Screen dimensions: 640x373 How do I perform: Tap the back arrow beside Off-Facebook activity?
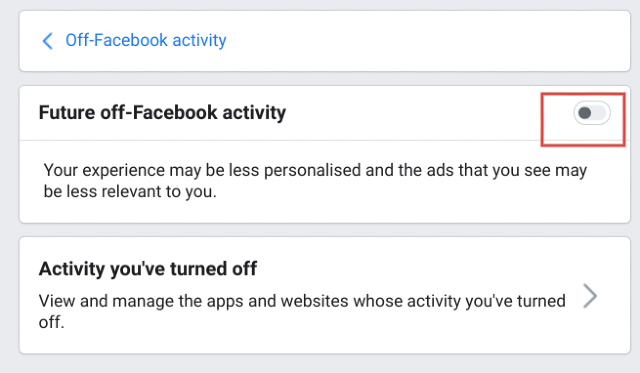(x=48, y=41)
